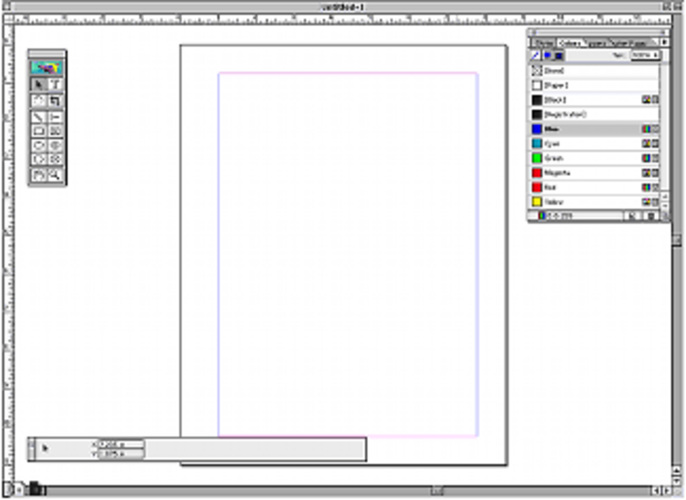This screenshot has height=500, width=686.
Task: Click the Both stroke-and-fill button
Action: (x=559, y=56)
